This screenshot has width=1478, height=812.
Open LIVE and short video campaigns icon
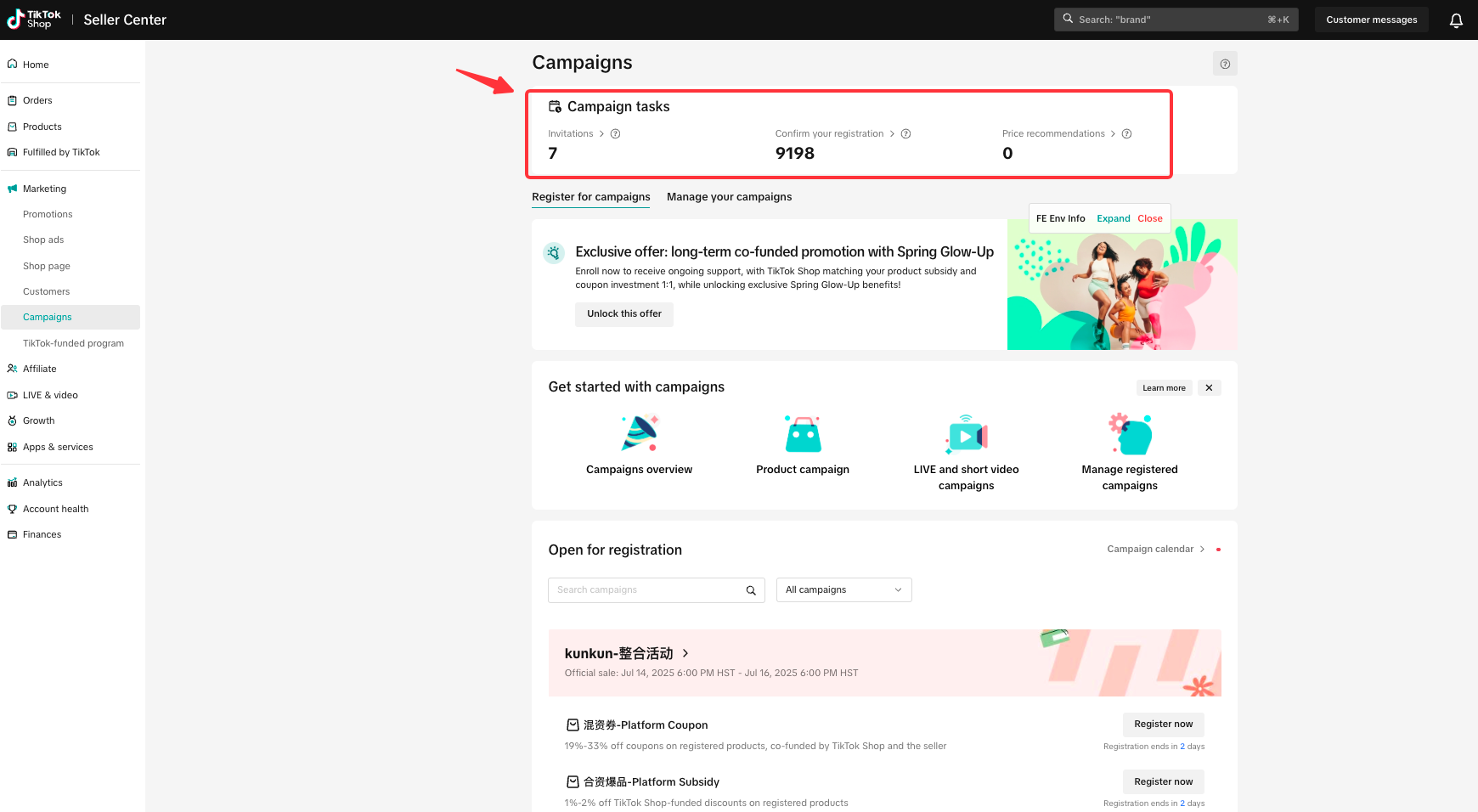[x=966, y=434]
